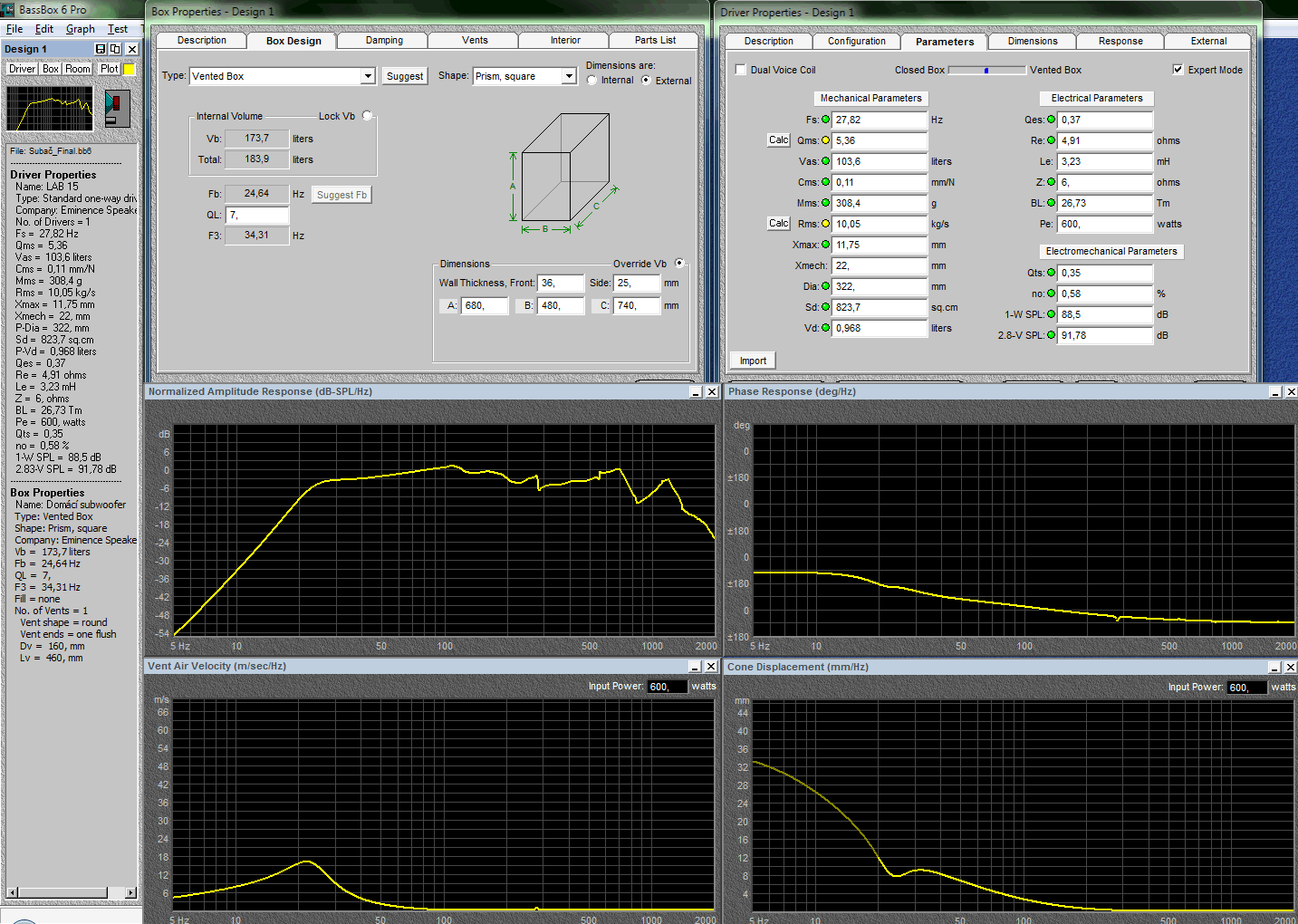Click the Plot button in Design 1 panel
1298x924 pixels.
(110, 69)
